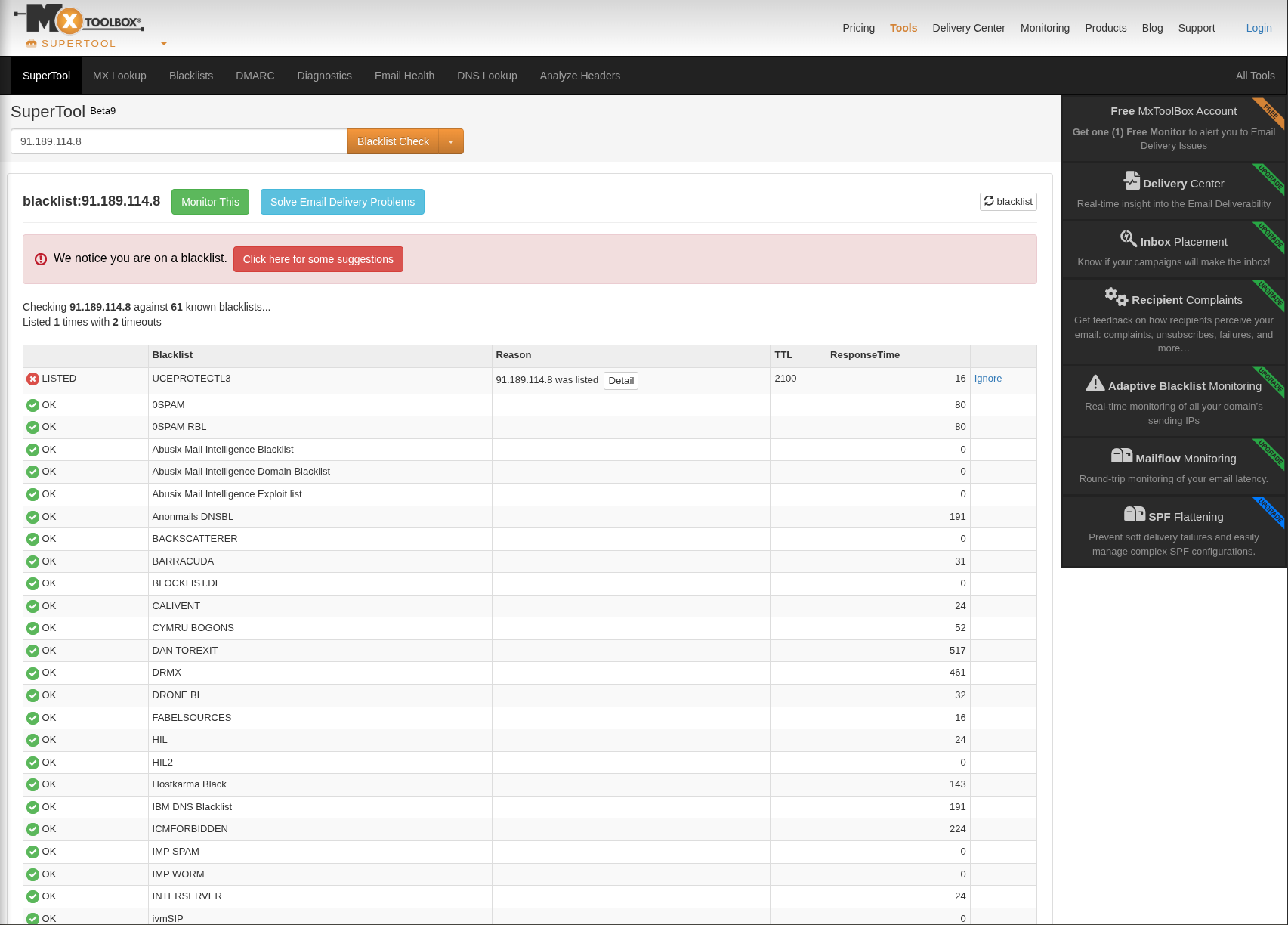Open the DMARC tab
Screen dimensions: 1288x925
255,76
